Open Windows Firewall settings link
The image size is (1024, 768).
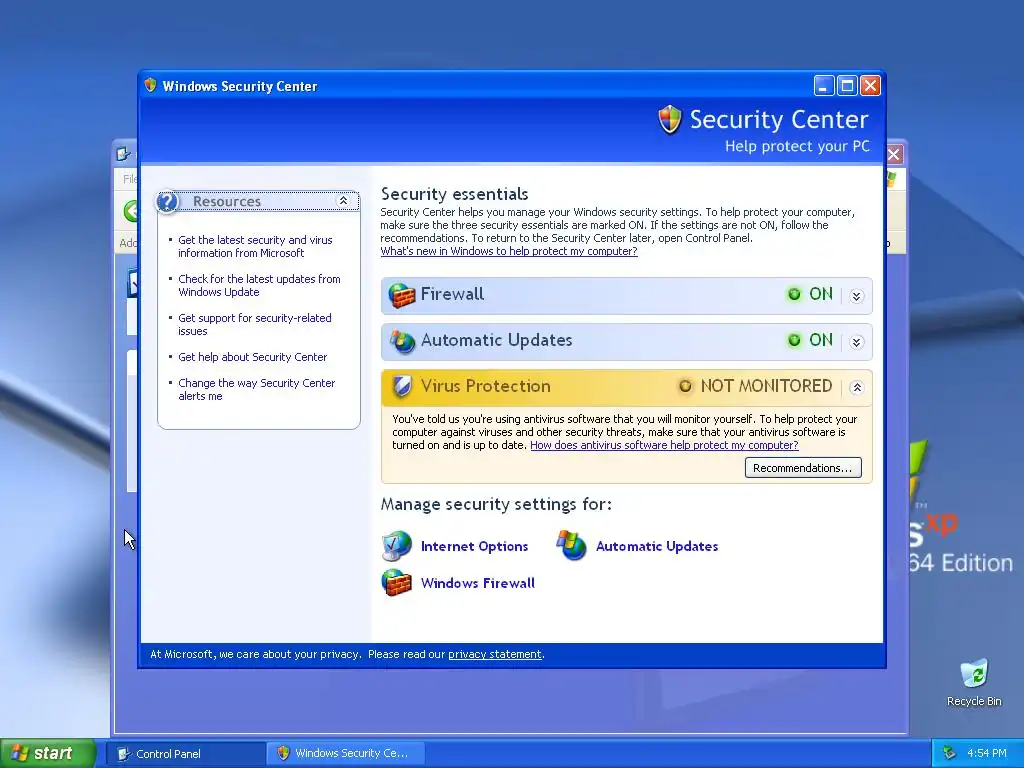[478, 583]
